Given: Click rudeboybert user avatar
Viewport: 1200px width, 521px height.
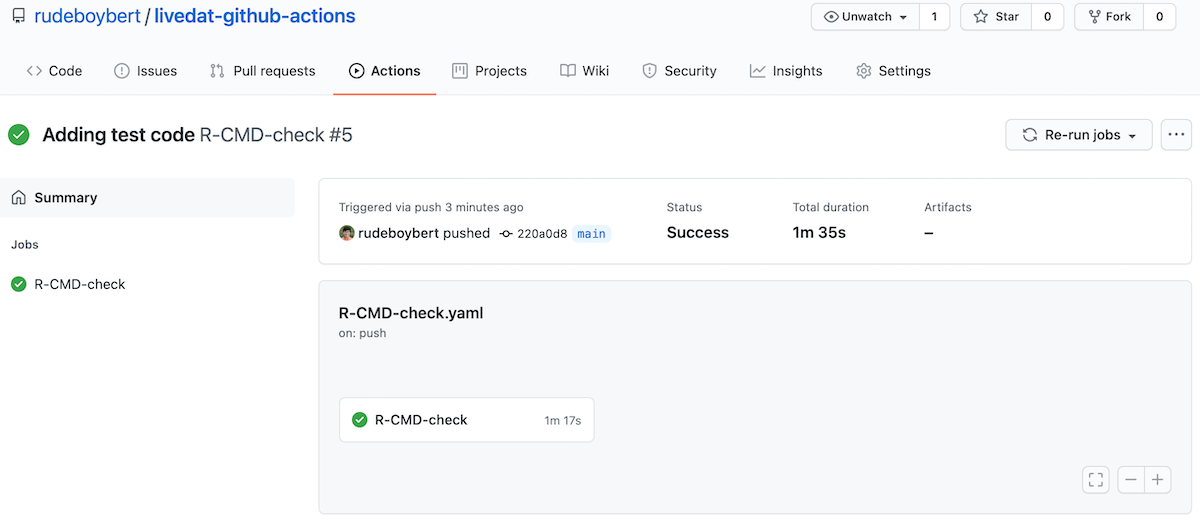Looking at the screenshot, I should 347,233.
